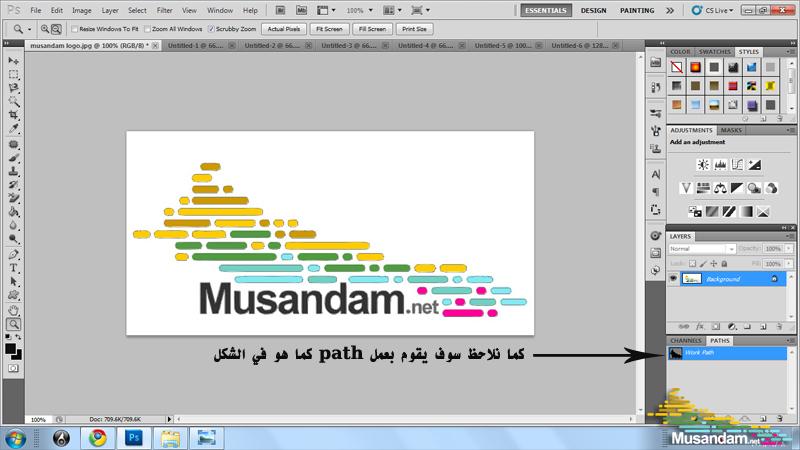
Task: Open the Window menu
Action: click(220, 10)
